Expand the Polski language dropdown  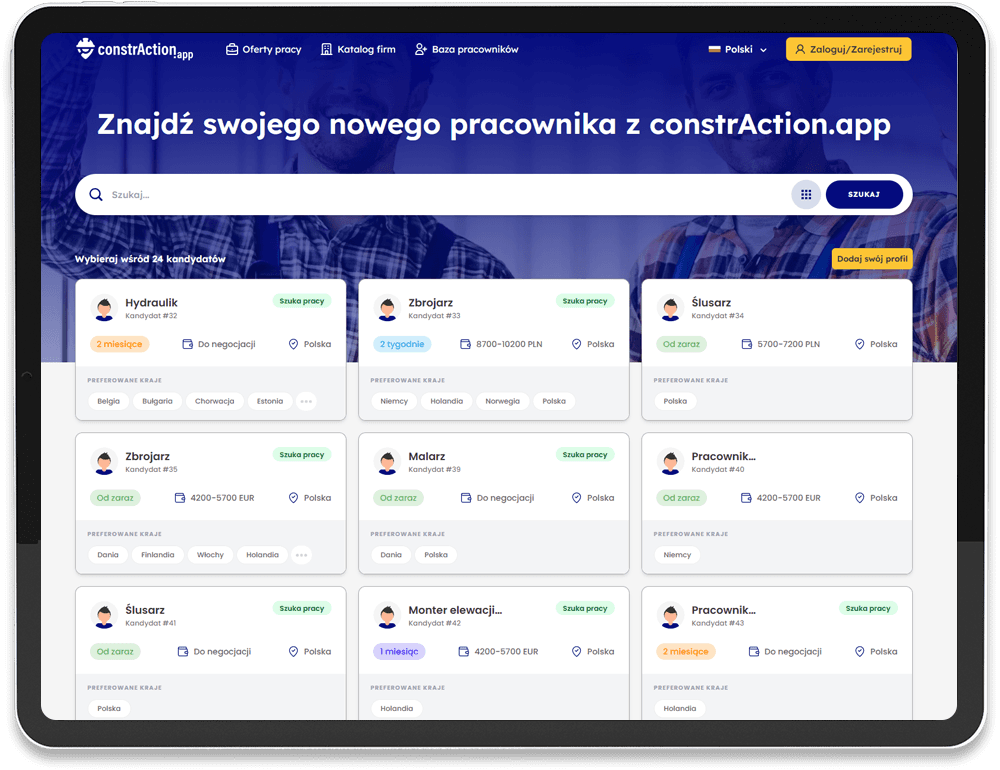click(x=738, y=49)
